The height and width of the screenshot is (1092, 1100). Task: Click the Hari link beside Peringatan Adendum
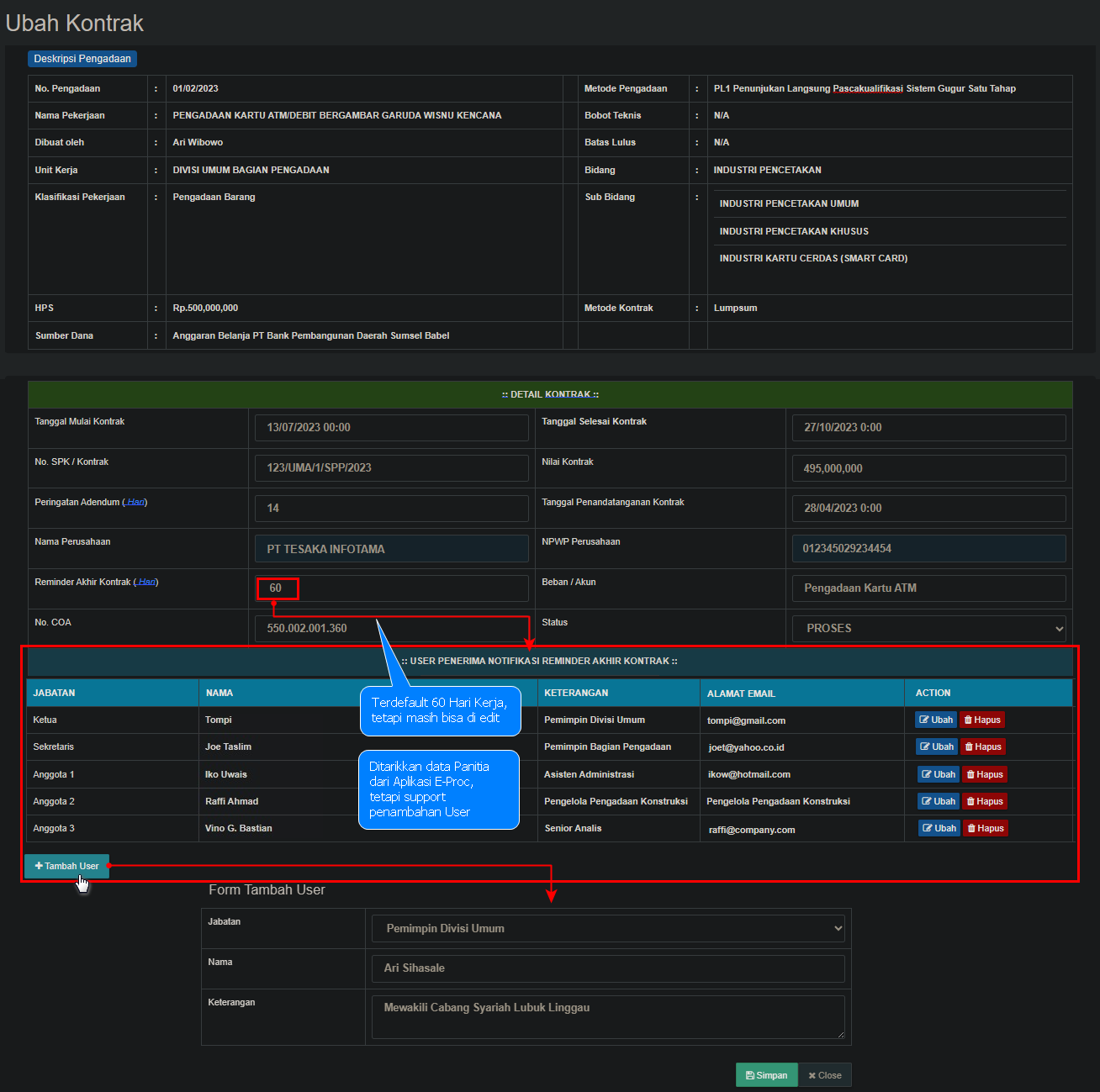tap(135, 502)
